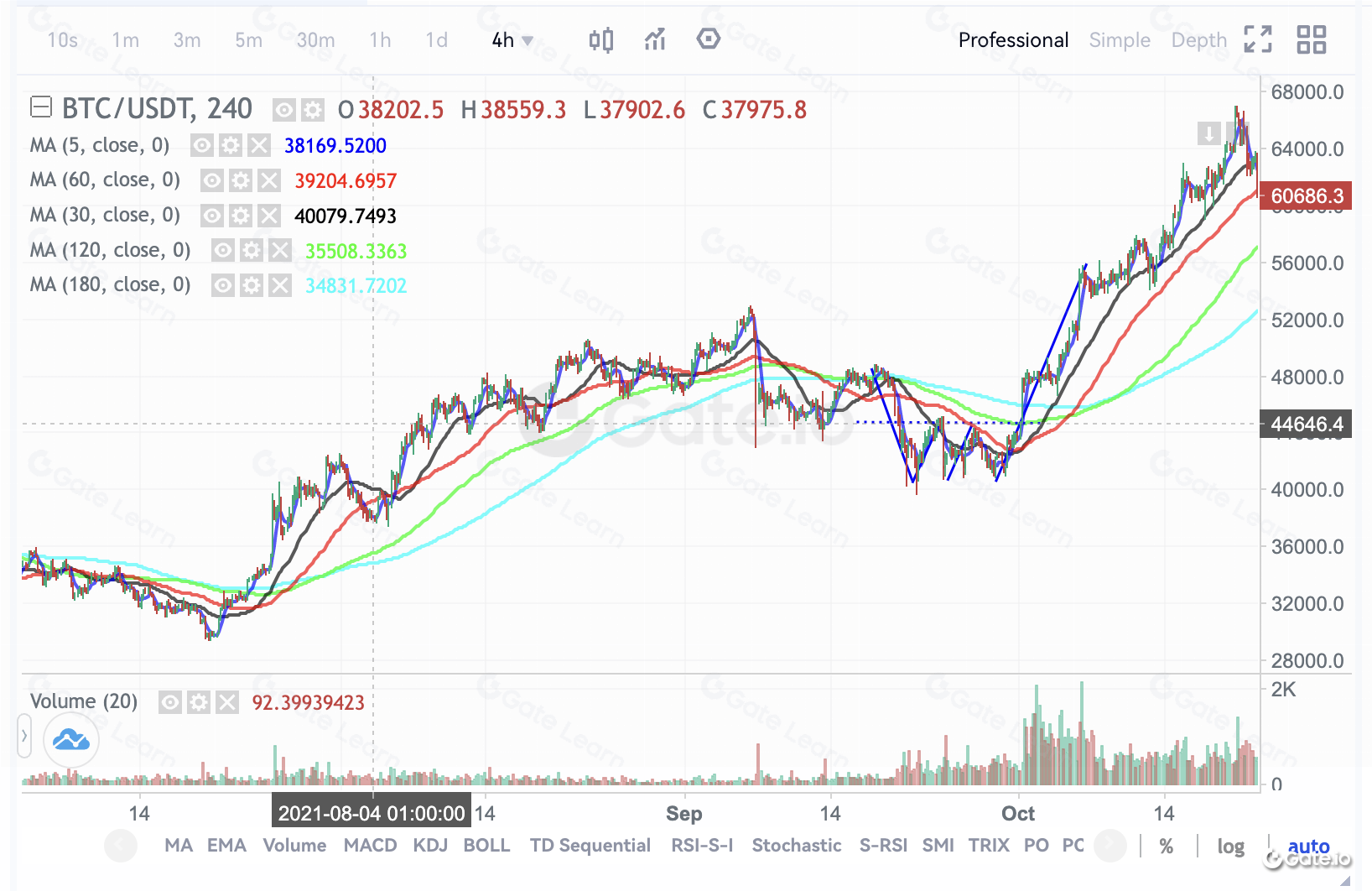Screen dimensions: 1372x891
Task: Toggle log scale on price axis
Action: (x=1230, y=847)
